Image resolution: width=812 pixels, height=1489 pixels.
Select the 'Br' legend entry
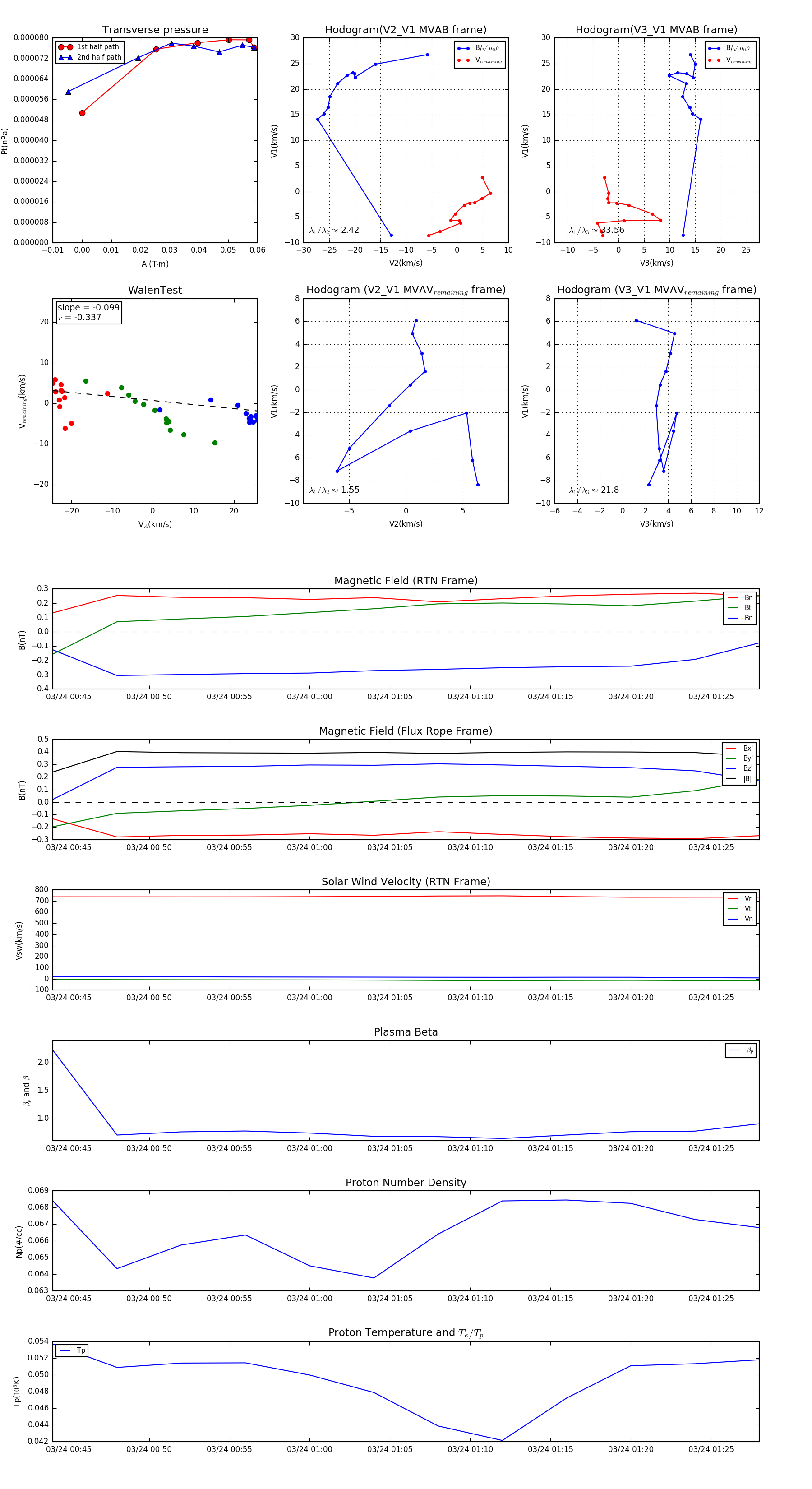[x=740, y=598]
